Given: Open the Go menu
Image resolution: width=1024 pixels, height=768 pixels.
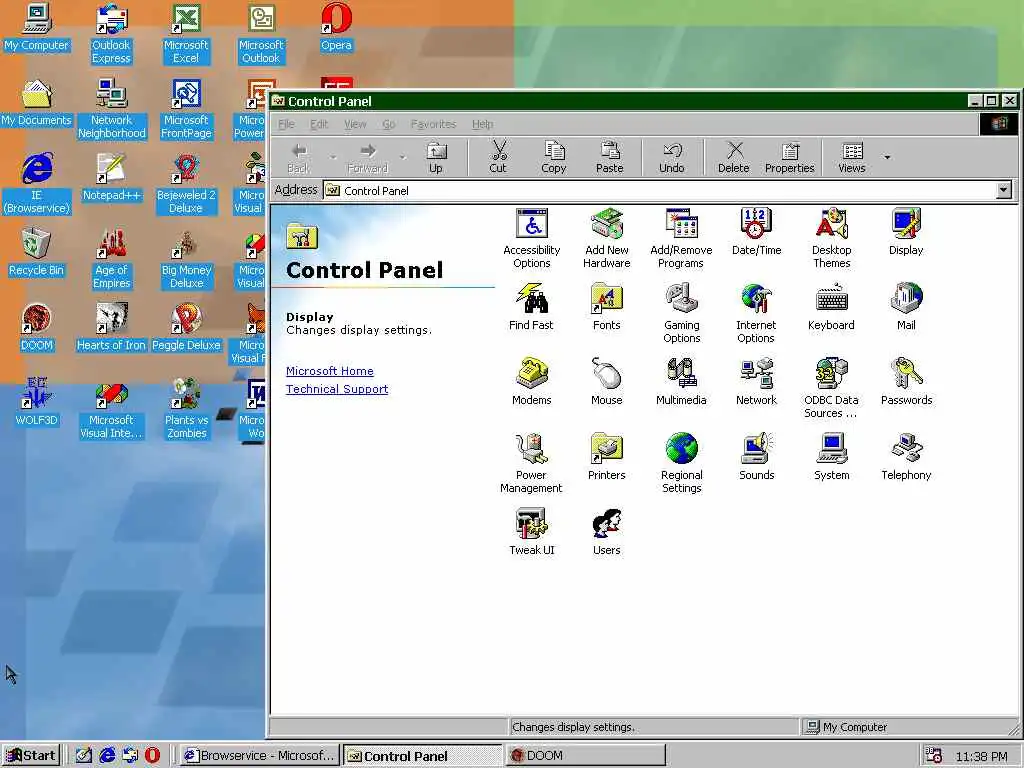Looking at the screenshot, I should click(x=389, y=124).
